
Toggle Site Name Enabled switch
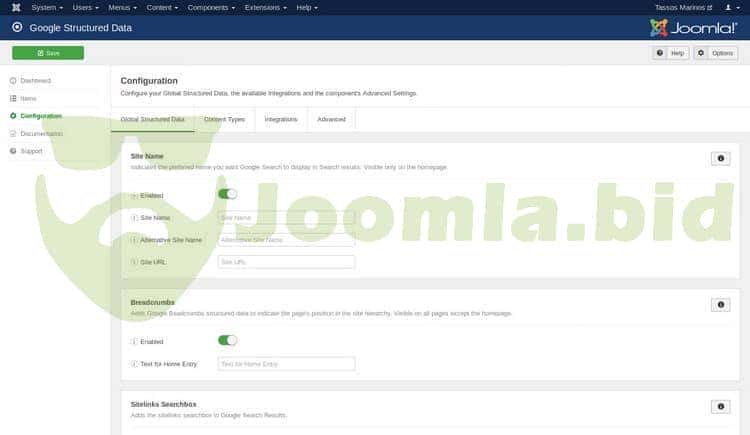click(227, 194)
